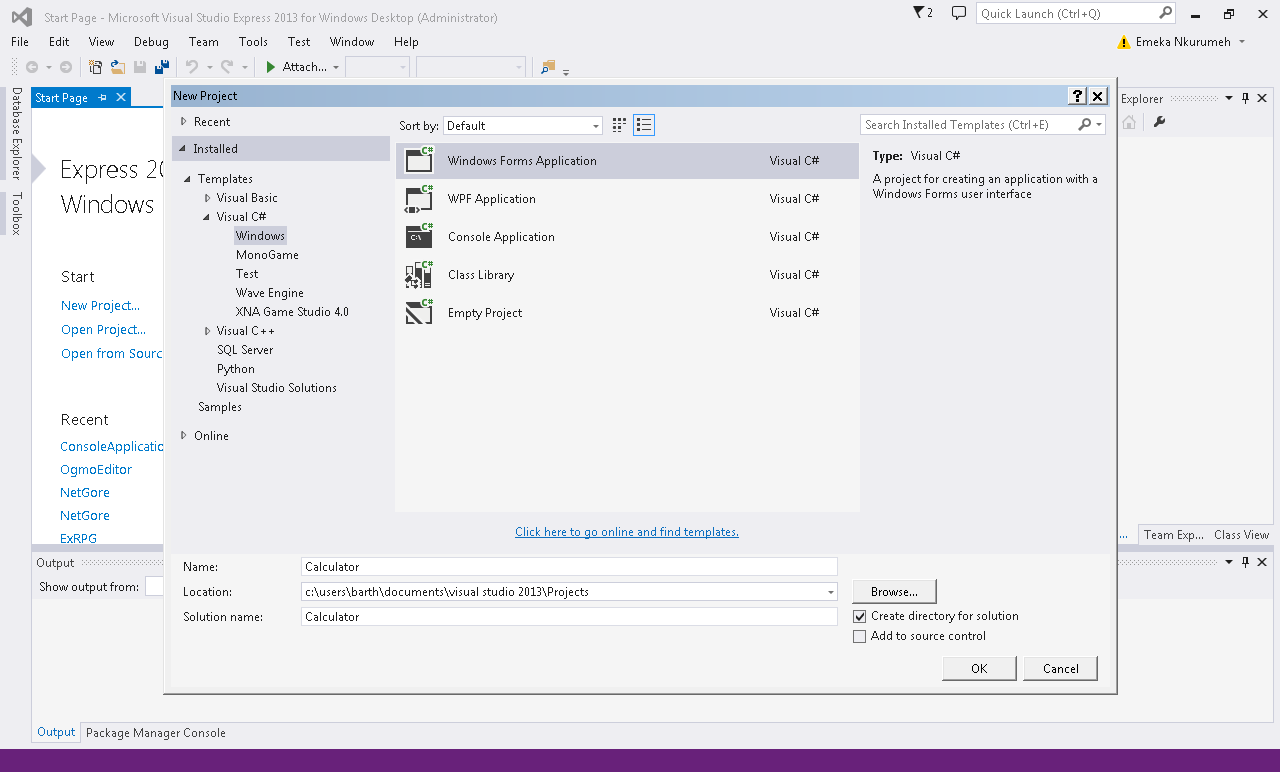Image resolution: width=1280 pixels, height=772 pixels.
Task: Toggle pin on Start Page tab
Action: (x=102, y=98)
